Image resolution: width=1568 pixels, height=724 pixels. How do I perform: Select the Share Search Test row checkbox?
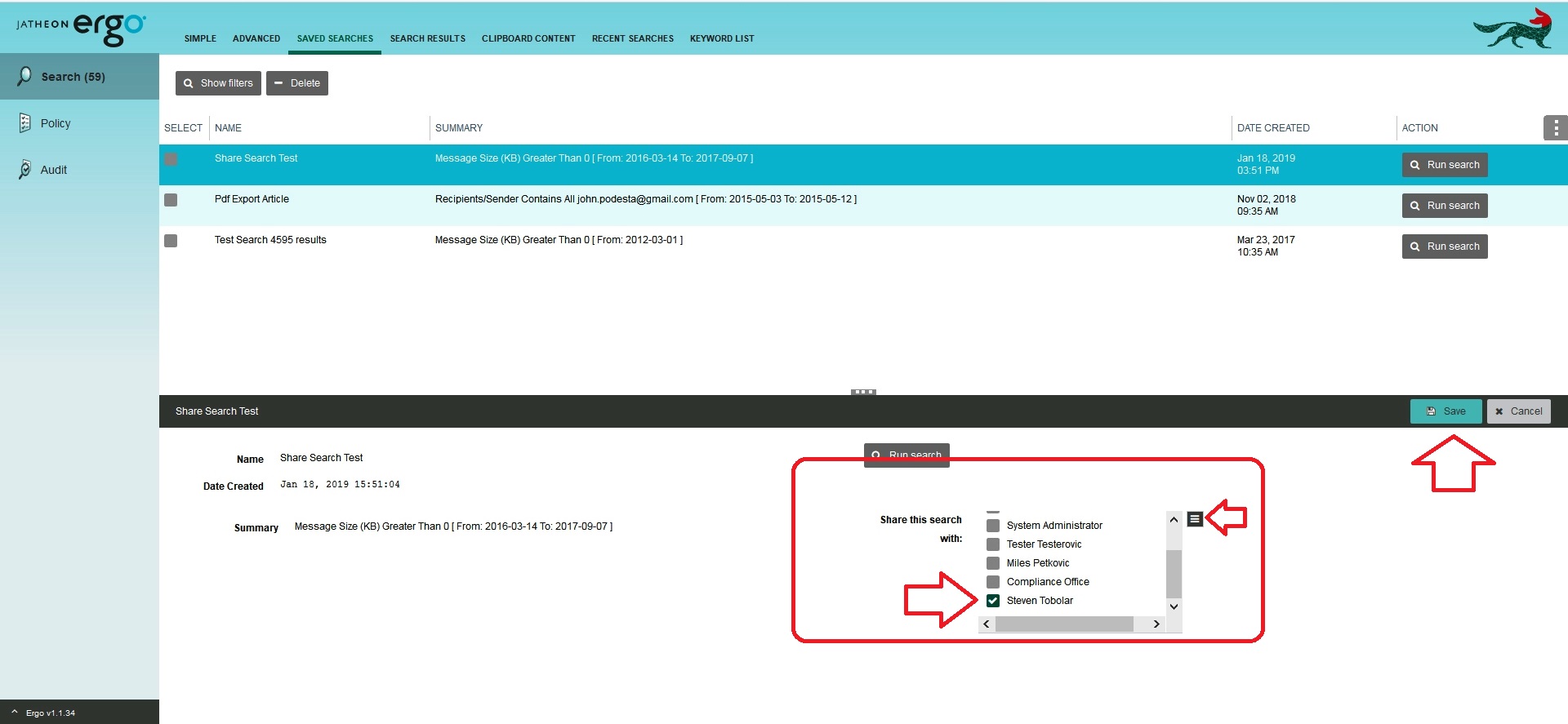coord(171,159)
